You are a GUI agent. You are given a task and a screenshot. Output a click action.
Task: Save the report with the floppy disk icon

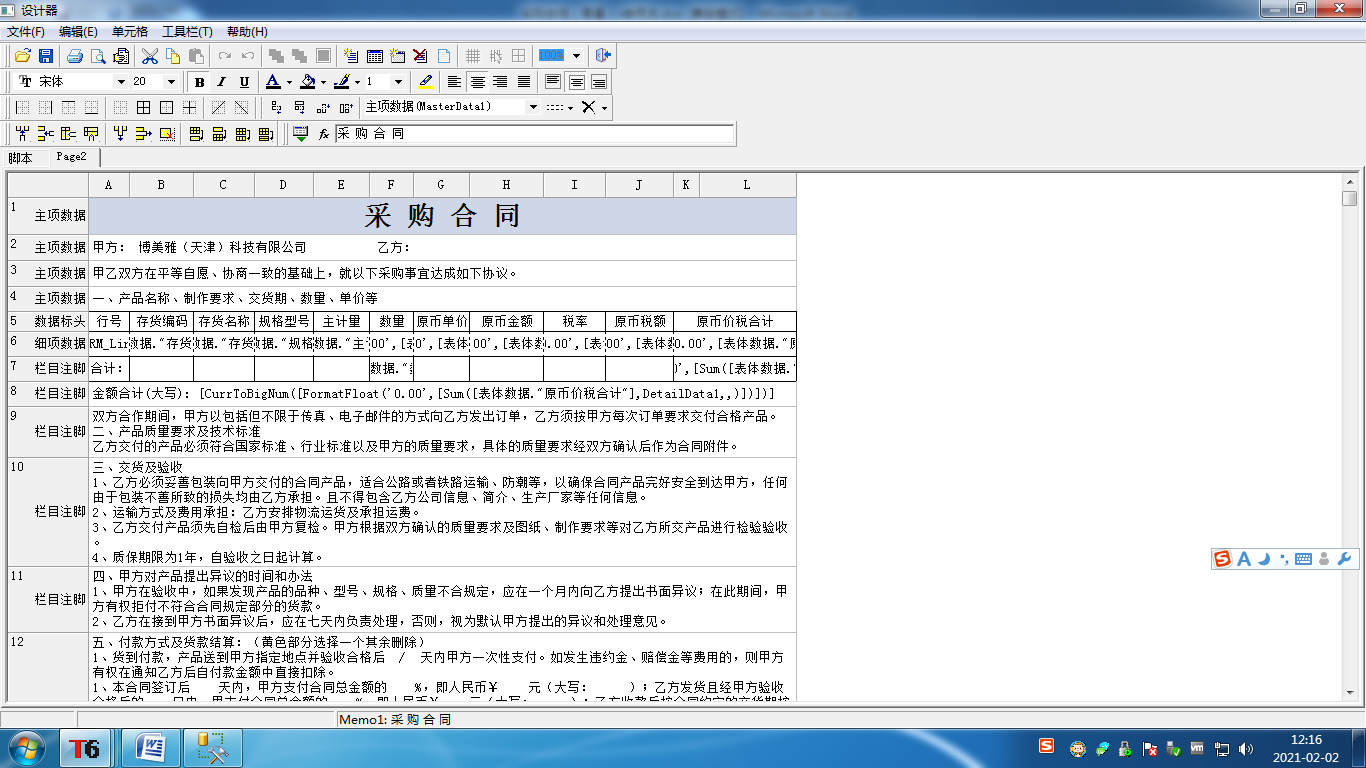coord(45,56)
